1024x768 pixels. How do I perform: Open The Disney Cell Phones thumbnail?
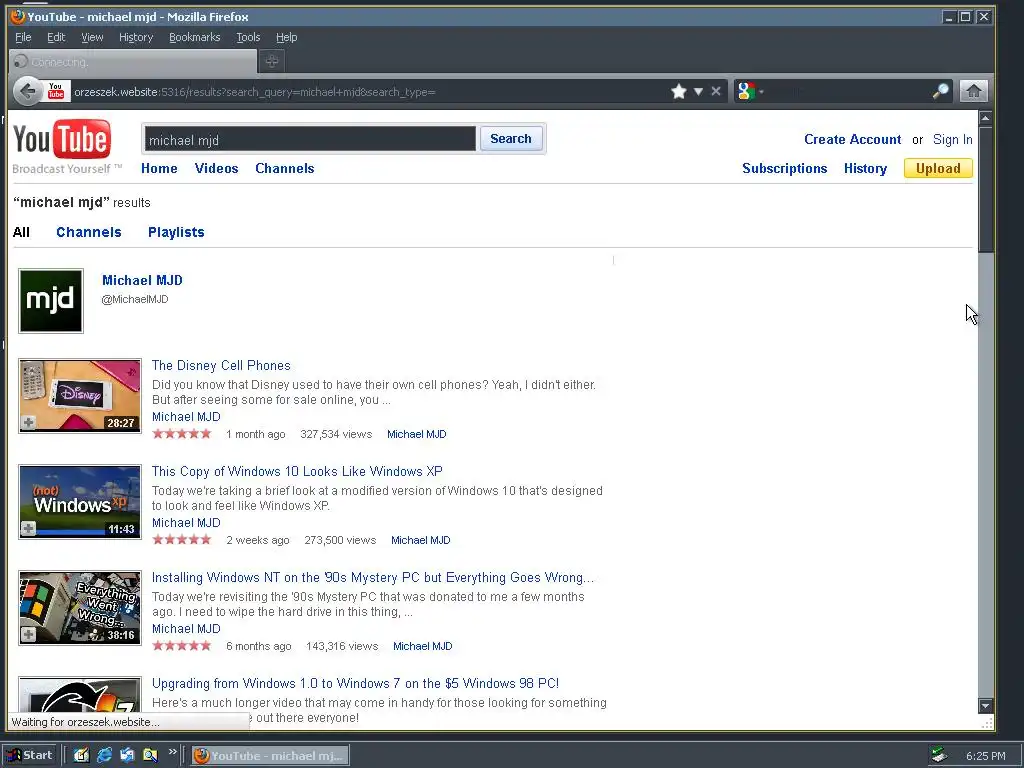pos(80,396)
